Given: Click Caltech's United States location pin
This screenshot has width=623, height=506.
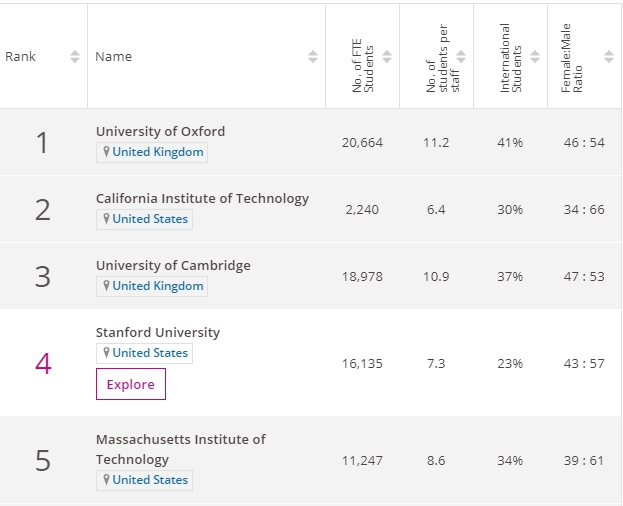Looking at the screenshot, I should [x=107, y=219].
